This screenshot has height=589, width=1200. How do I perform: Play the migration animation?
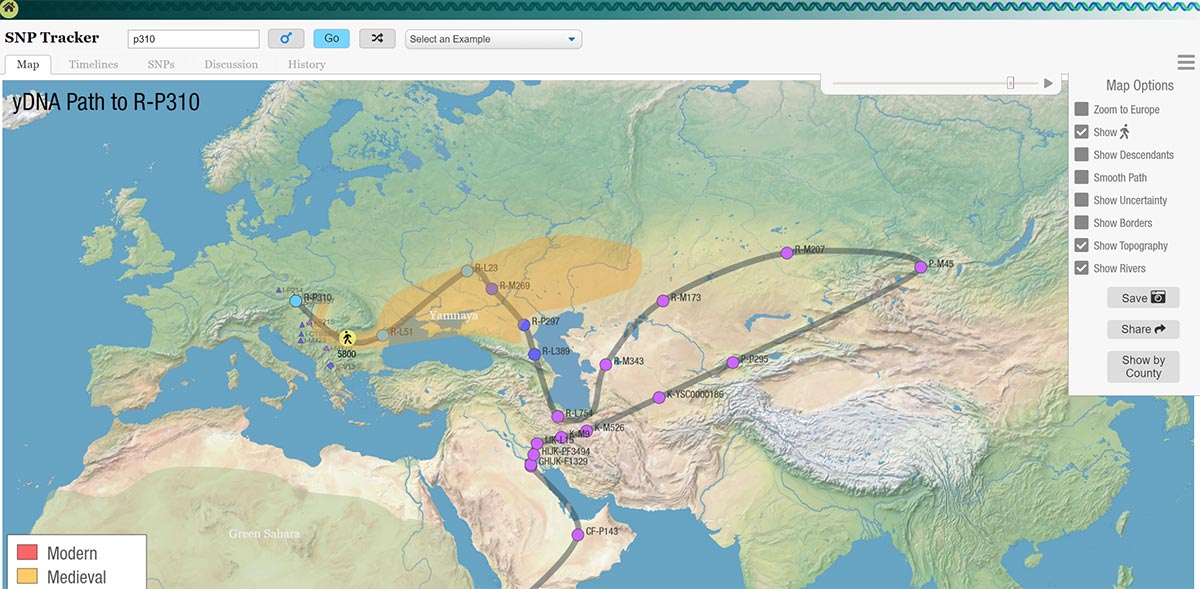(1049, 84)
